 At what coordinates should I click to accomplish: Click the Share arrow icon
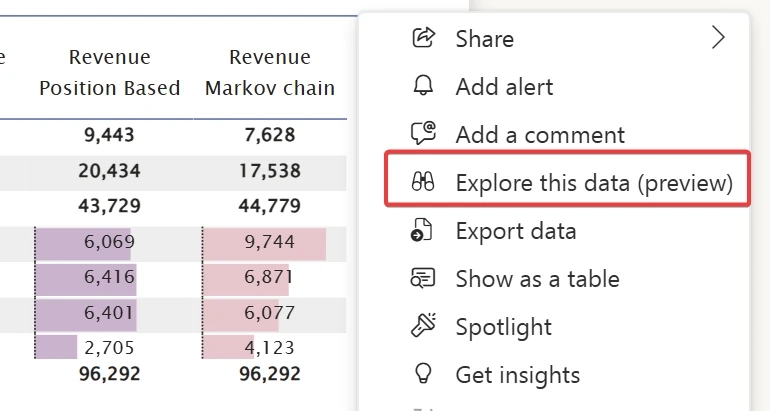[424, 39]
